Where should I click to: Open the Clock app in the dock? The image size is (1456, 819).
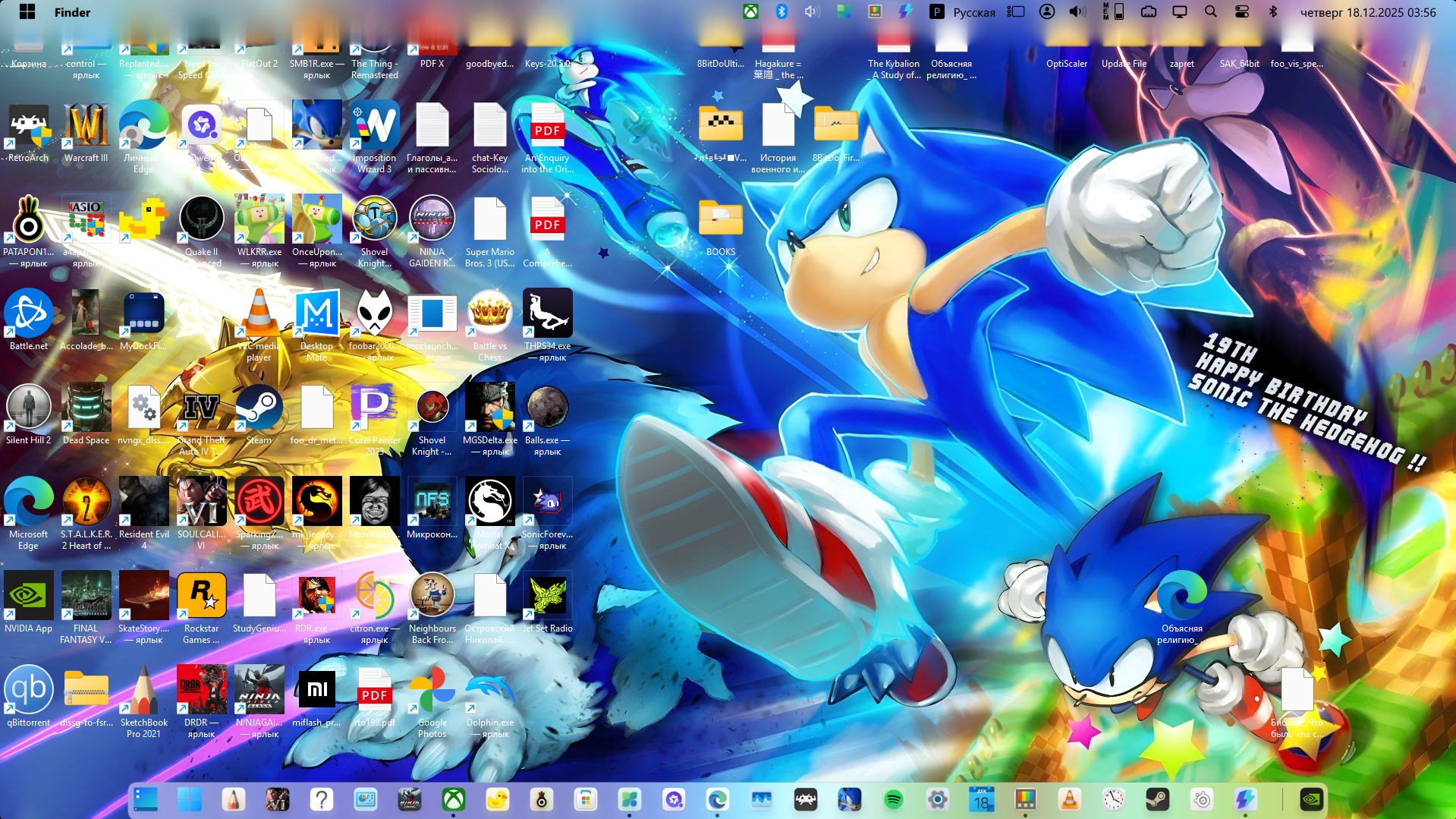(1114, 799)
